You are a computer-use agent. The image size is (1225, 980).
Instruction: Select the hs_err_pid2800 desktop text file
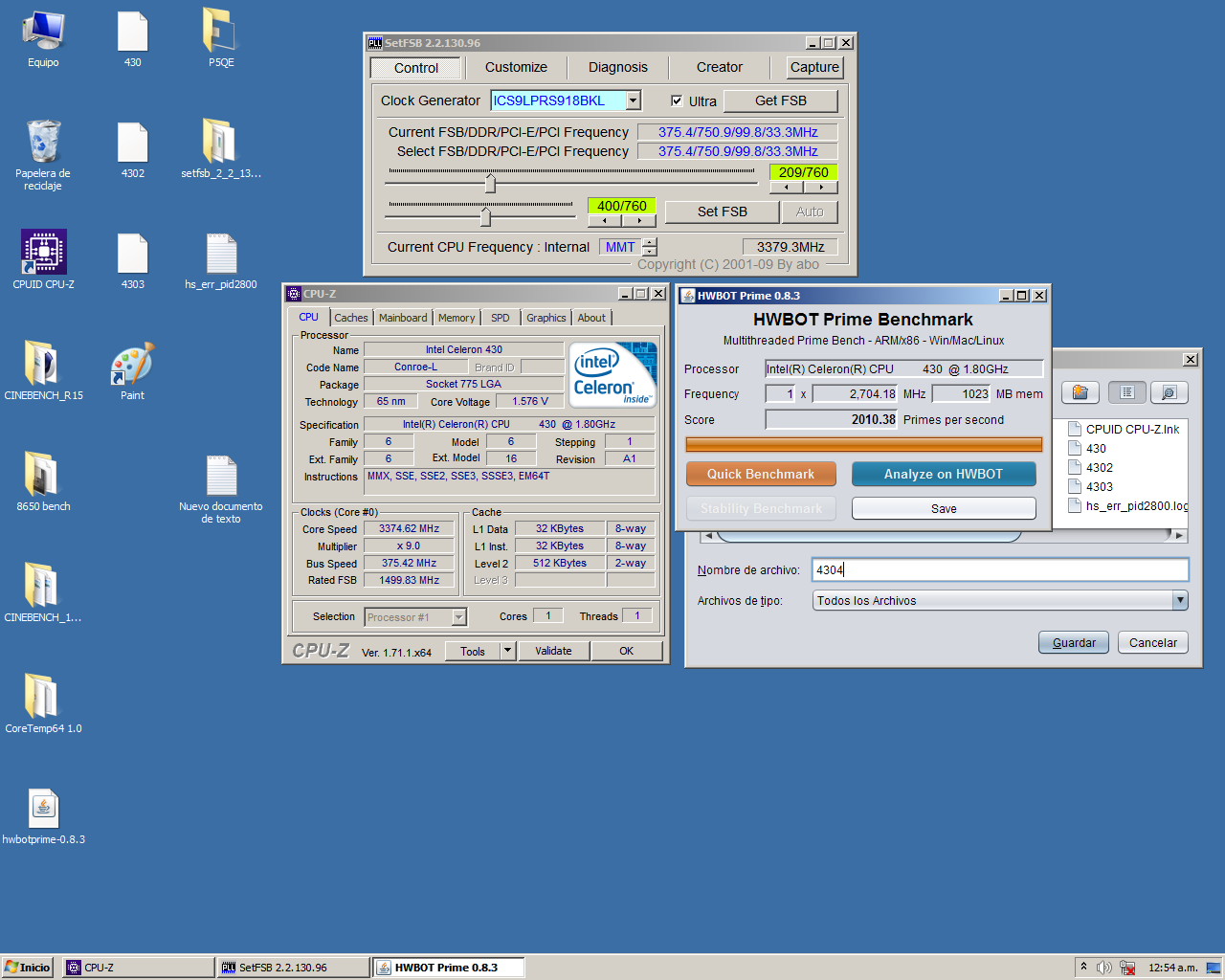point(221,260)
